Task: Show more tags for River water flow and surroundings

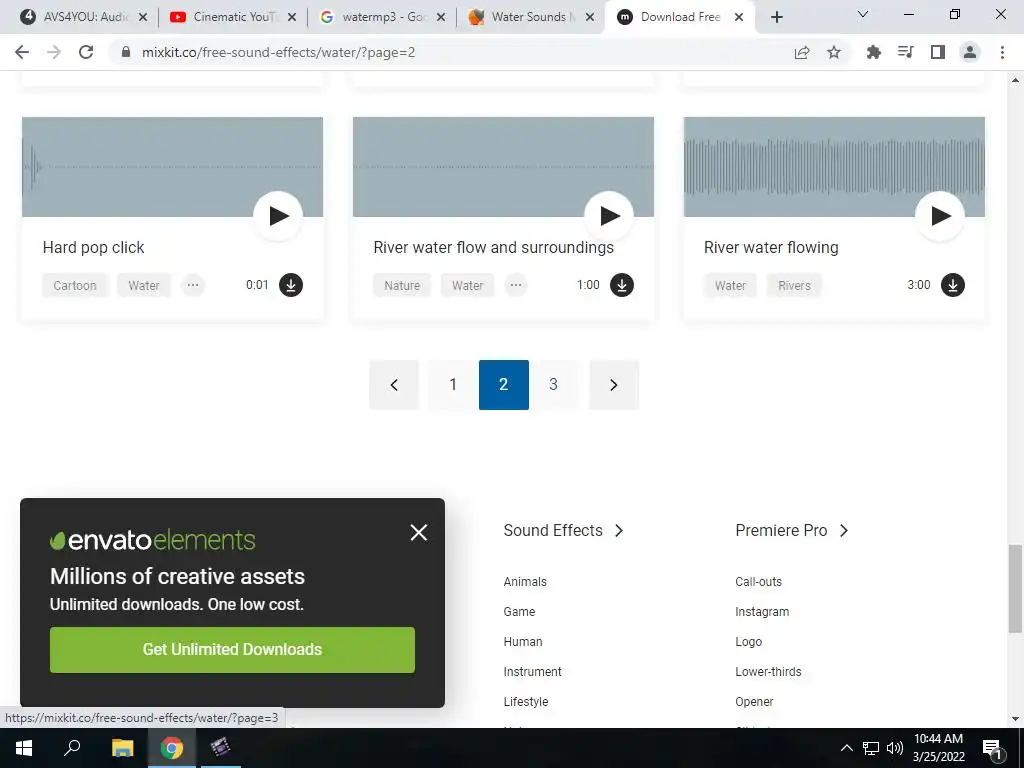Action: coord(516,285)
